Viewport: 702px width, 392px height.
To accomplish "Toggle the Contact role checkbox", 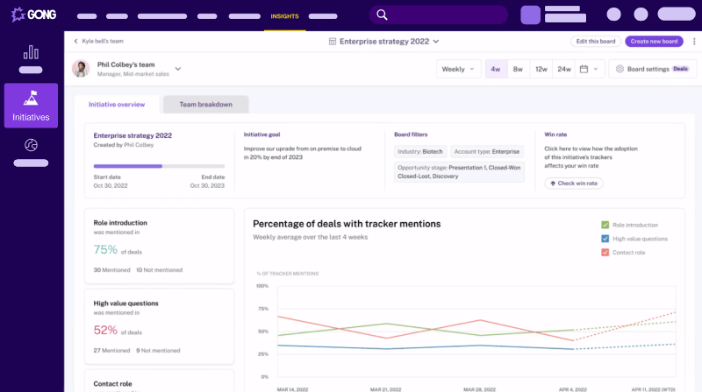I will click(605, 252).
